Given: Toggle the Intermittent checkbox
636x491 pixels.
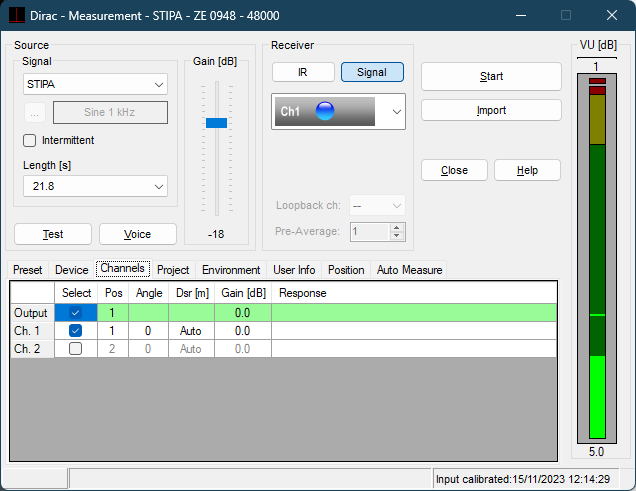Looking at the screenshot, I should (x=29, y=140).
